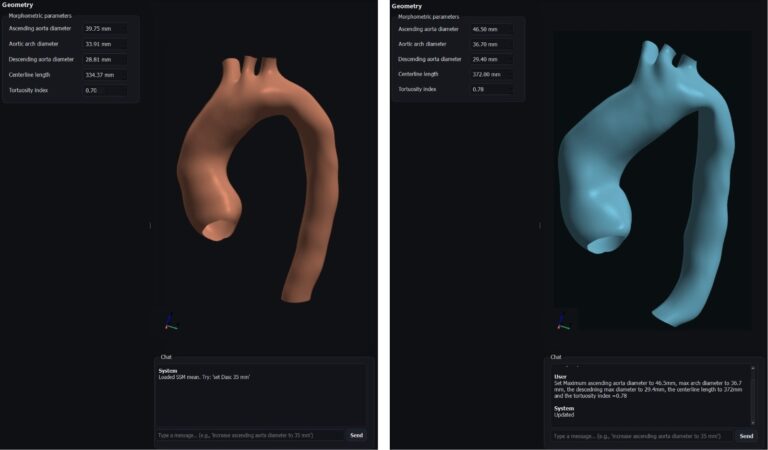
Task: Select the descending aorta diameter field showing 29.40 mm
Action: [492, 59]
